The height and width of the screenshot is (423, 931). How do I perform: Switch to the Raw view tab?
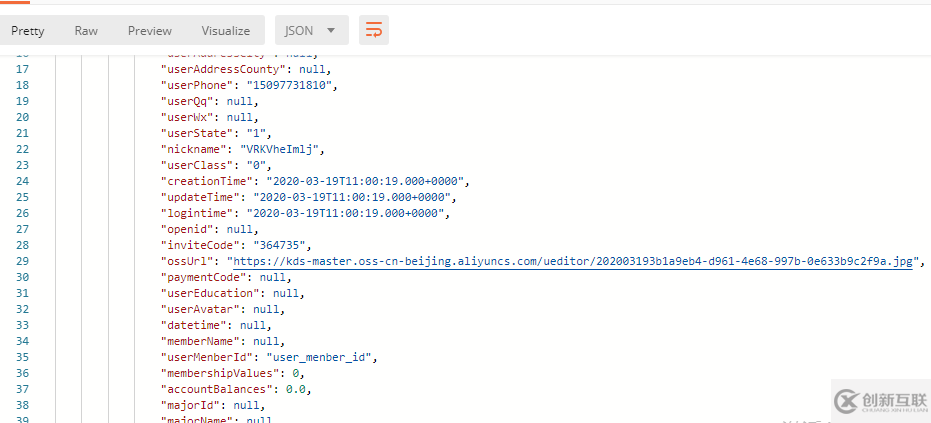(86, 31)
